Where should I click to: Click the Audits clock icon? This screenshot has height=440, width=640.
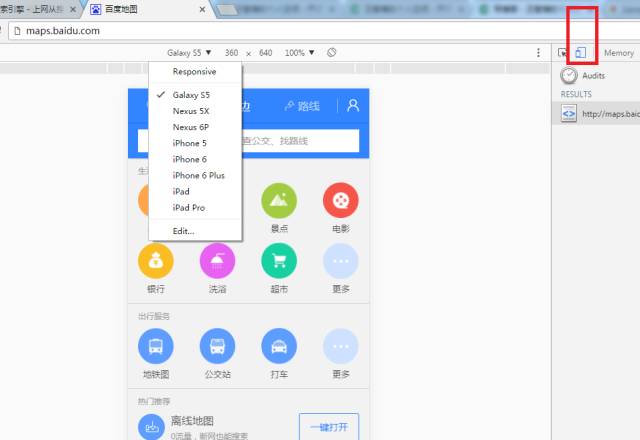coord(569,76)
